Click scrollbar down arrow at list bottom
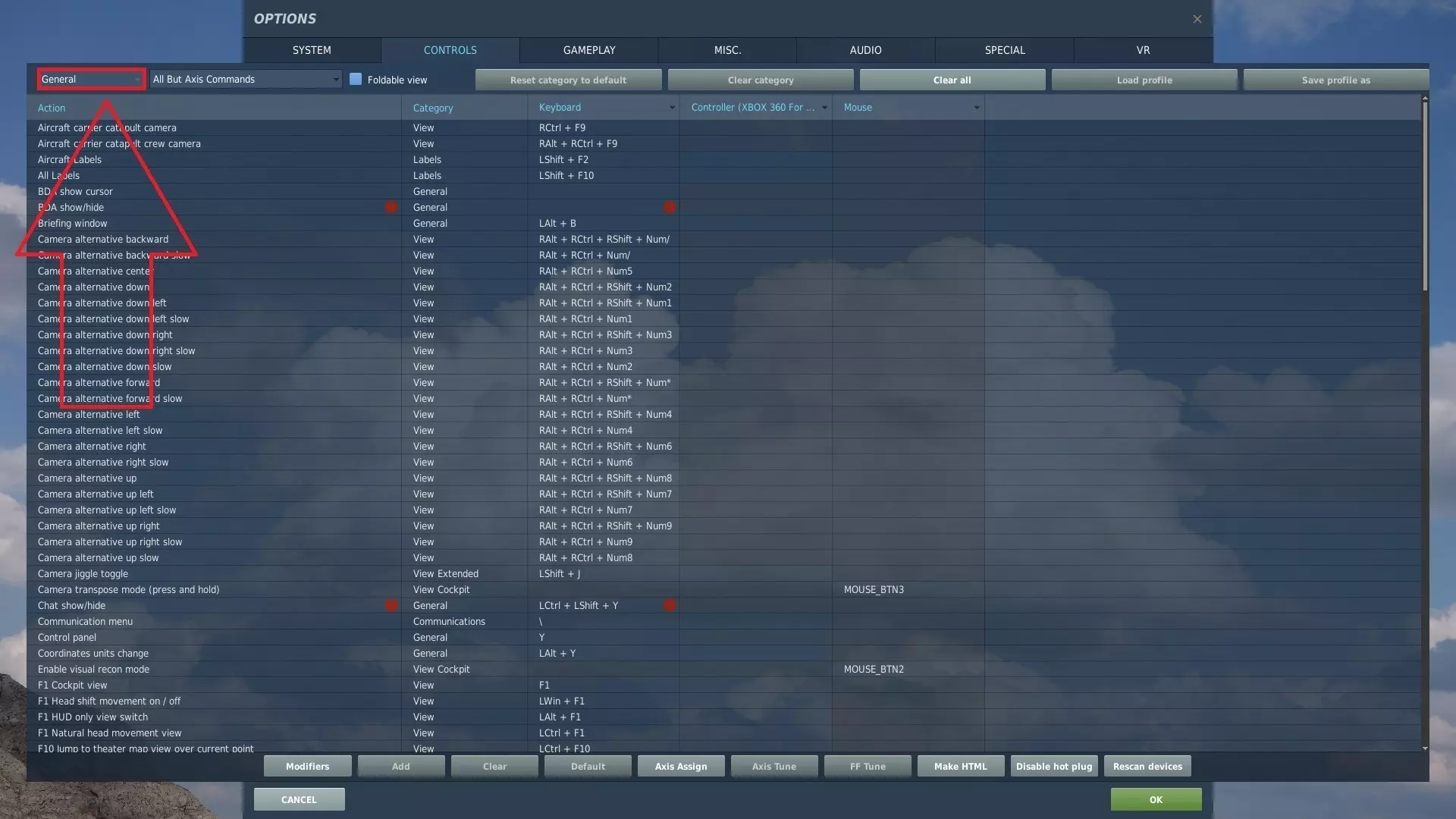Viewport: 1456px width, 819px height. tap(1425, 748)
